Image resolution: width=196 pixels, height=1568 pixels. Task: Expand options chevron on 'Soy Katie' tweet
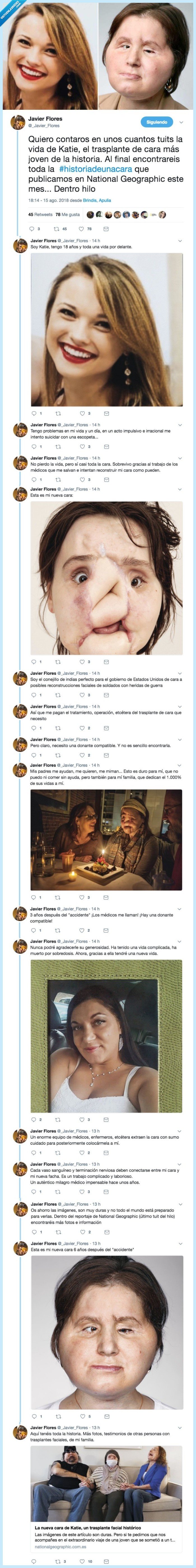(179, 241)
